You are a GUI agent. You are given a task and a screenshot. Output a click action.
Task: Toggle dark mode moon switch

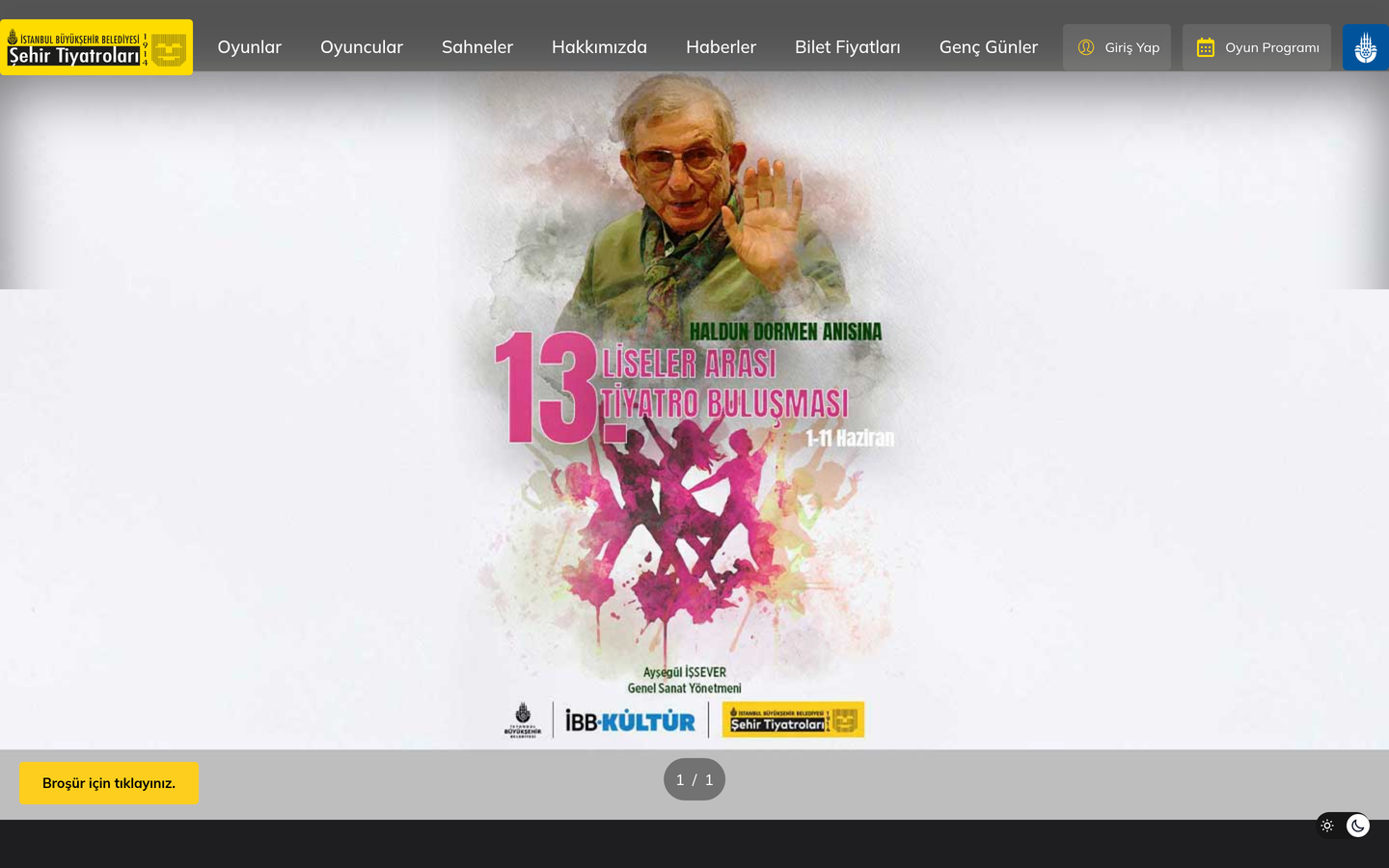1358,826
